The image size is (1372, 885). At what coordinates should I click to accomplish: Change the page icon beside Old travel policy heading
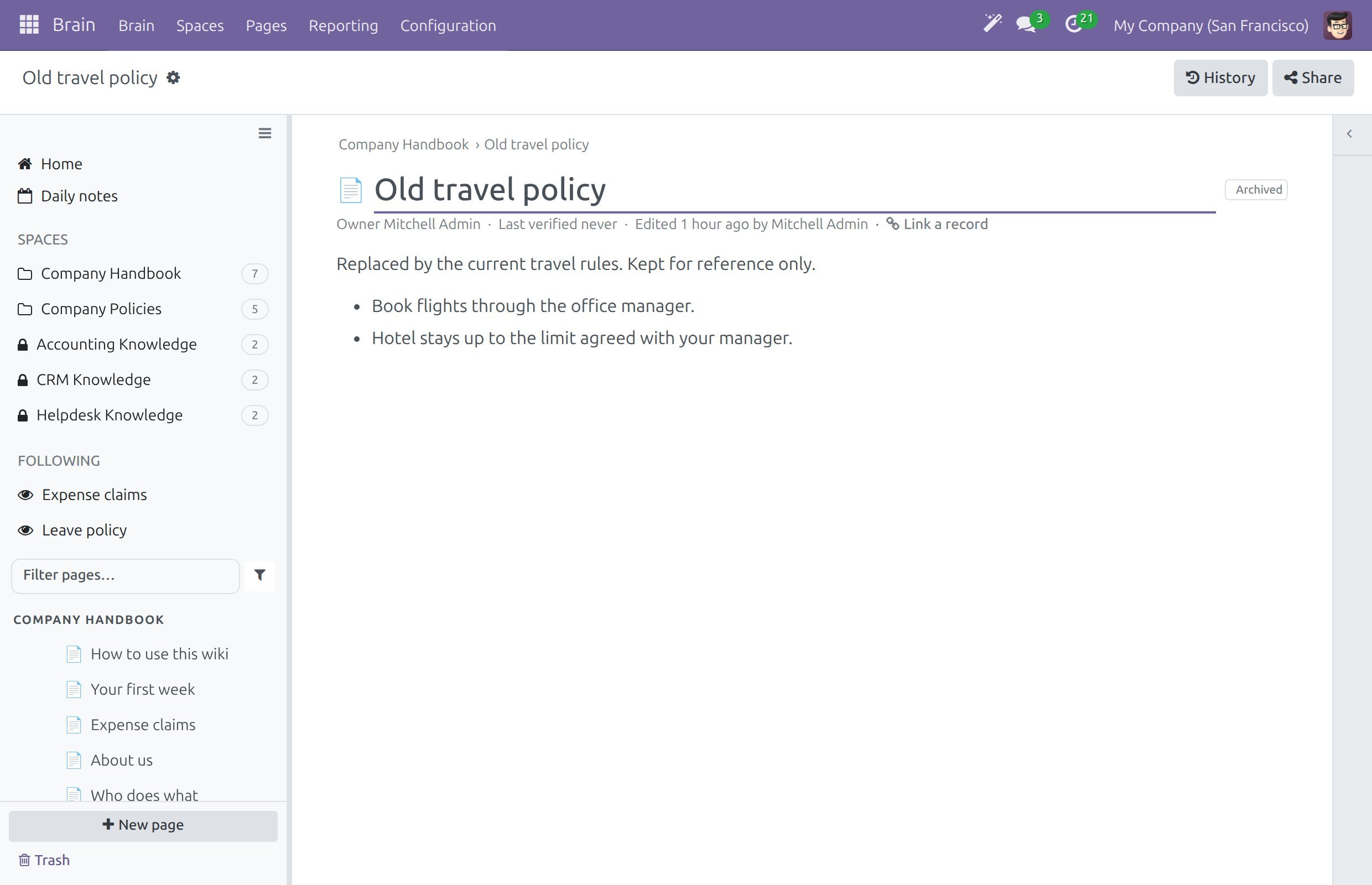[x=351, y=190]
